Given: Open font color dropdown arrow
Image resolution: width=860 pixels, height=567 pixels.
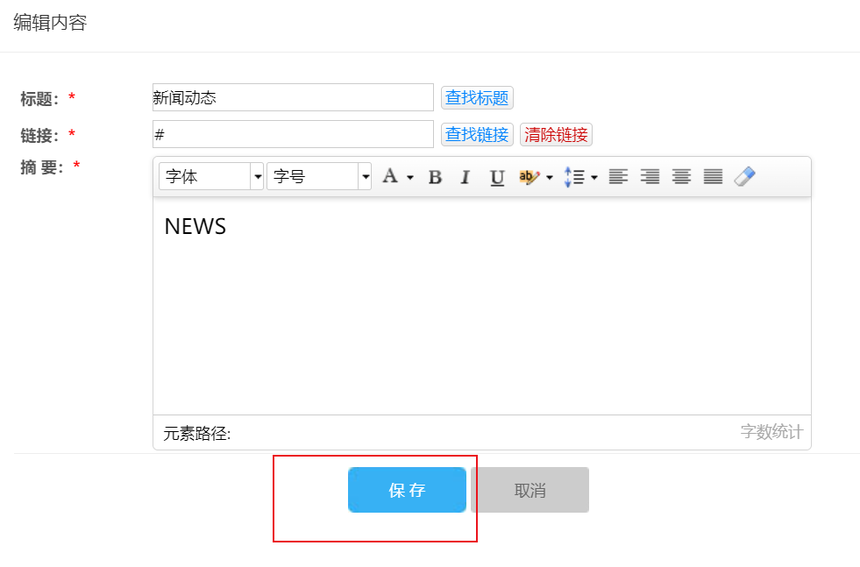Looking at the screenshot, I should pyautogui.click(x=410, y=177).
